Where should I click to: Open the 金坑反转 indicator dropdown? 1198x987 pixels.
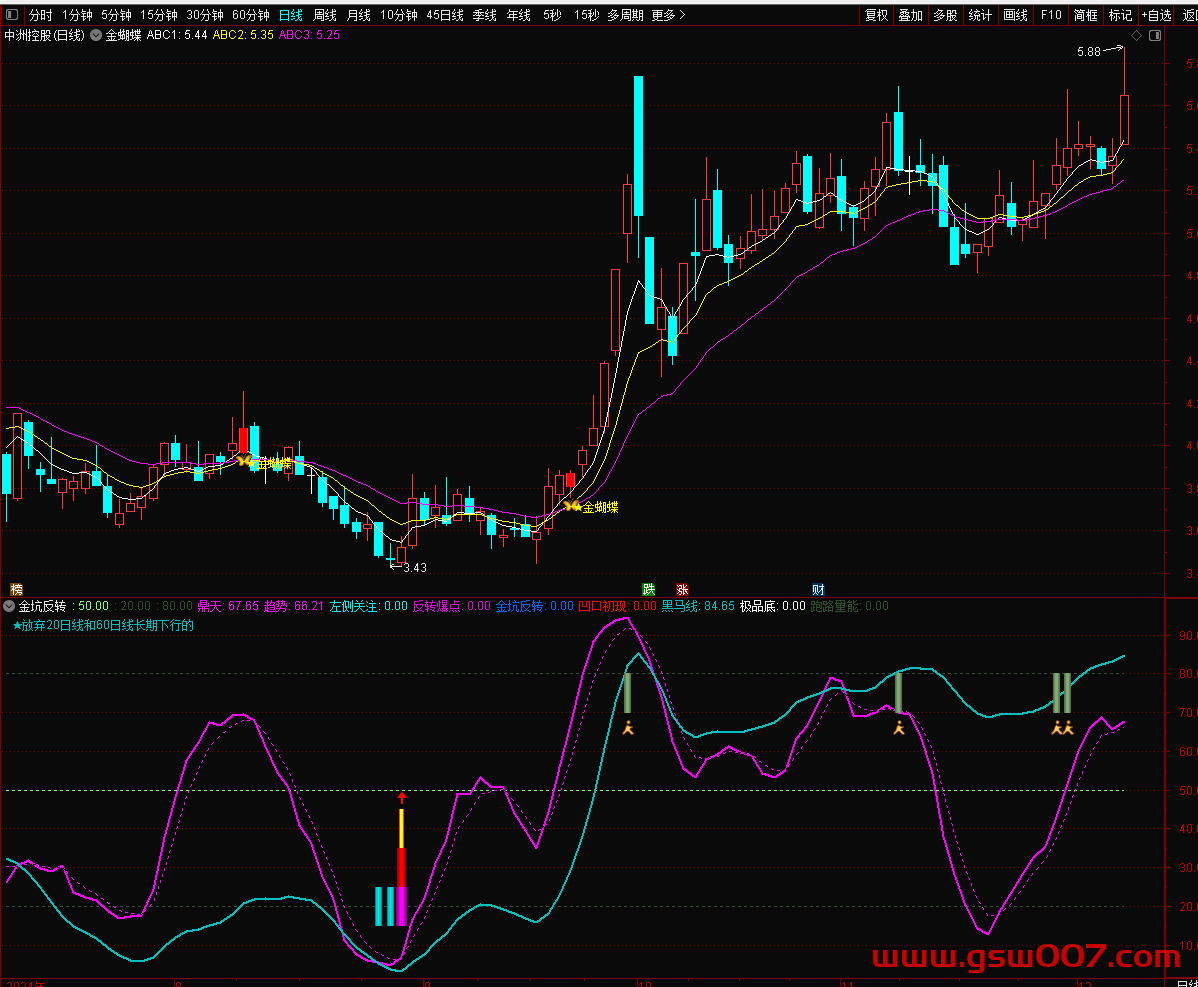click(9, 606)
